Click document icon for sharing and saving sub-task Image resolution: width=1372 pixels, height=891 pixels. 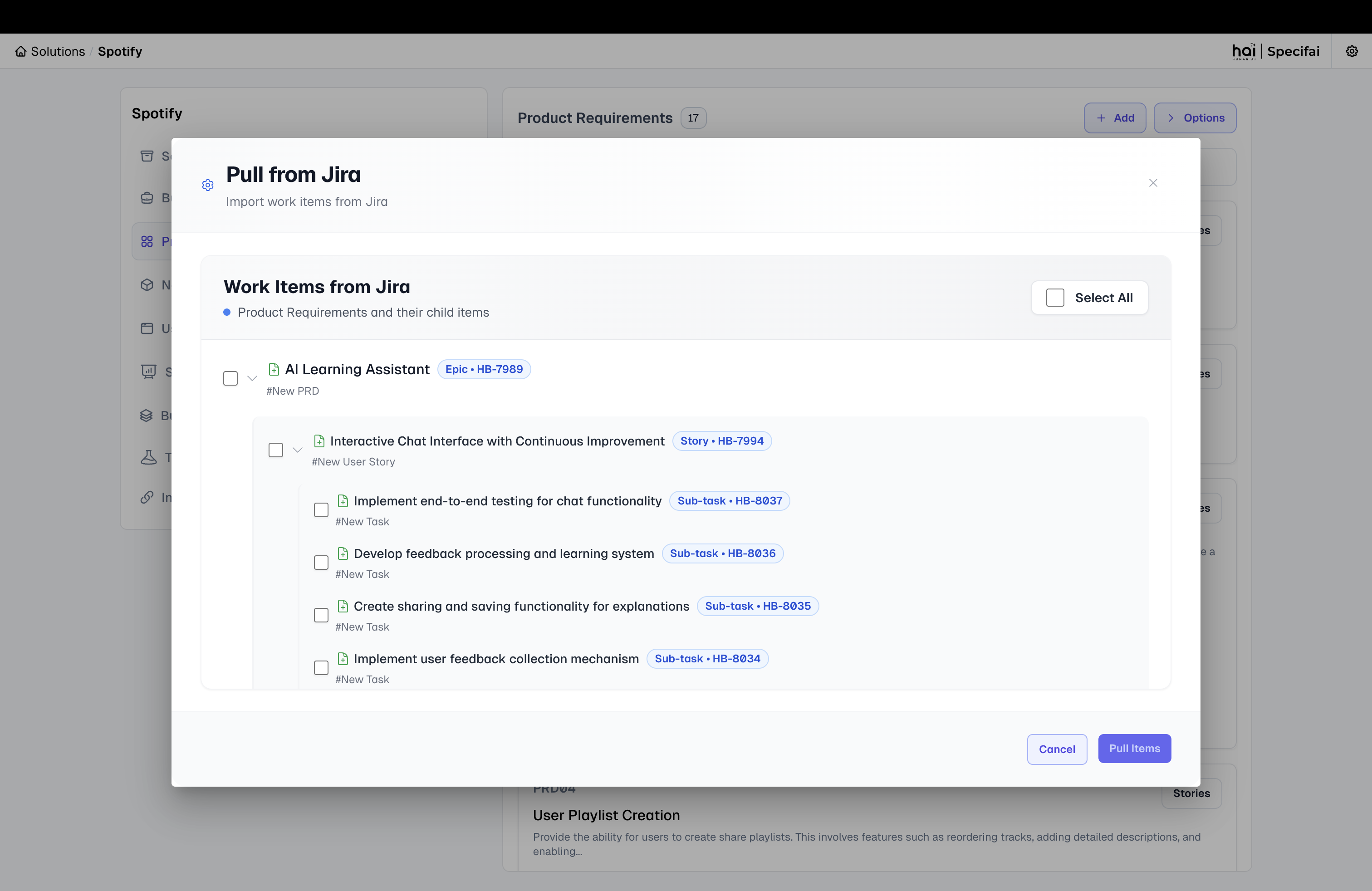coord(343,606)
